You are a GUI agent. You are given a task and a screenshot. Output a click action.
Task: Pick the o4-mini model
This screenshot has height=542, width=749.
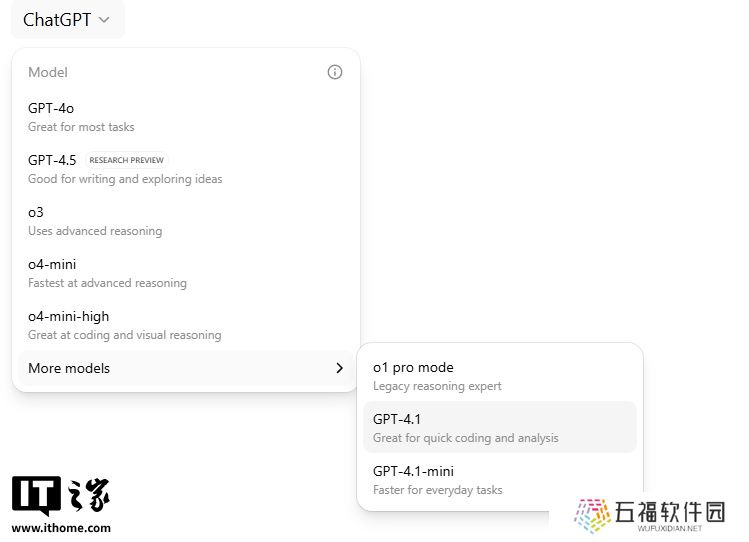(186, 274)
